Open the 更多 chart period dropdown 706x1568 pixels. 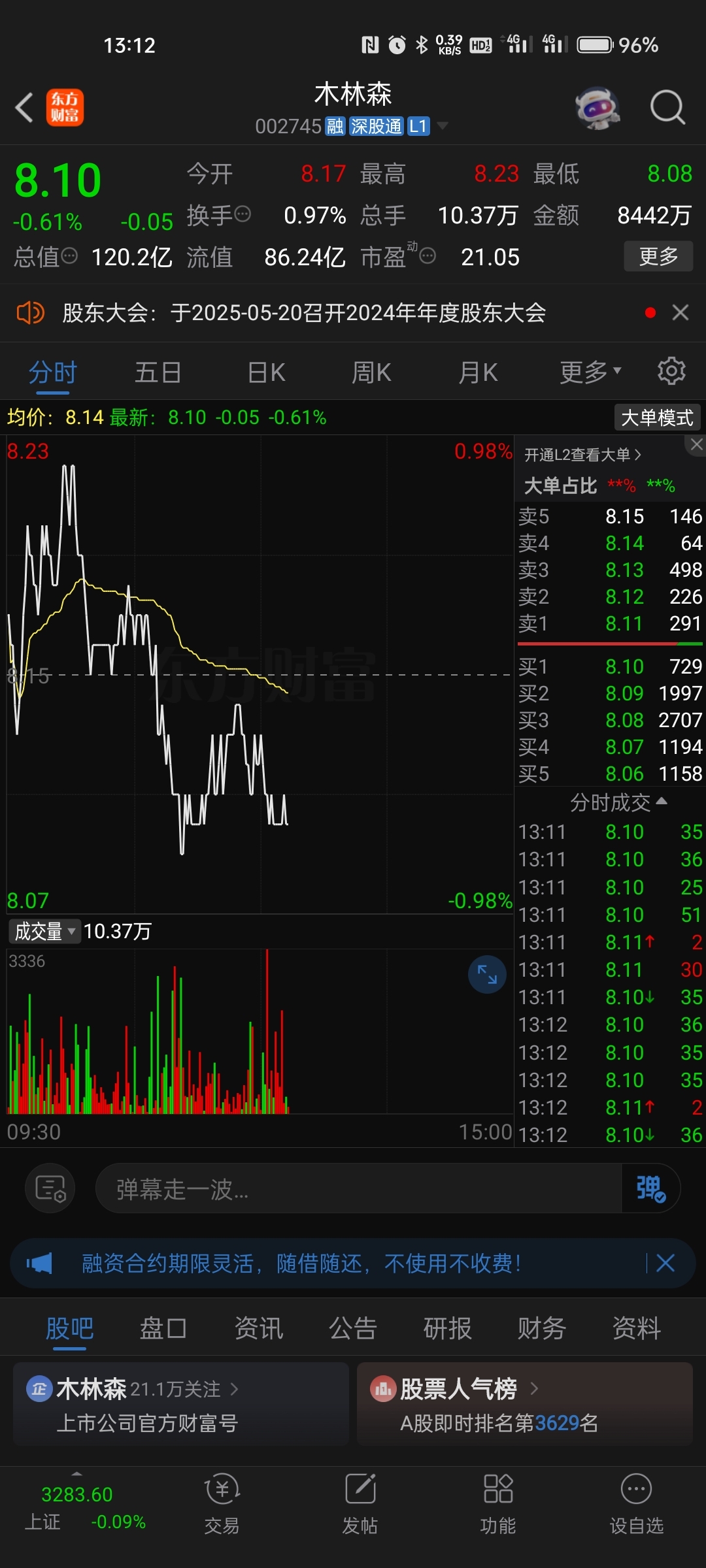point(590,372)
